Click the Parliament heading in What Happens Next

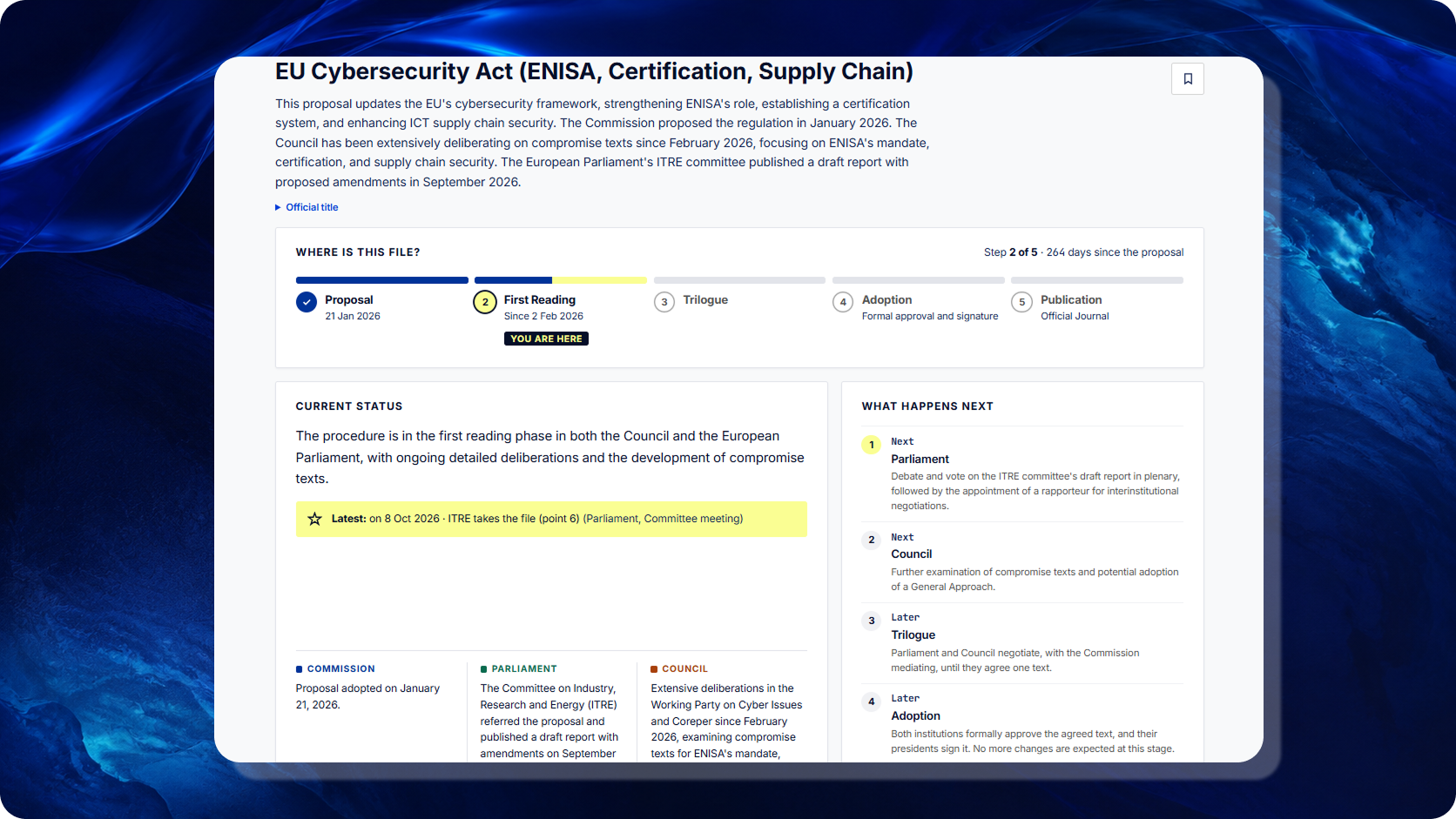tap(920, 459)
